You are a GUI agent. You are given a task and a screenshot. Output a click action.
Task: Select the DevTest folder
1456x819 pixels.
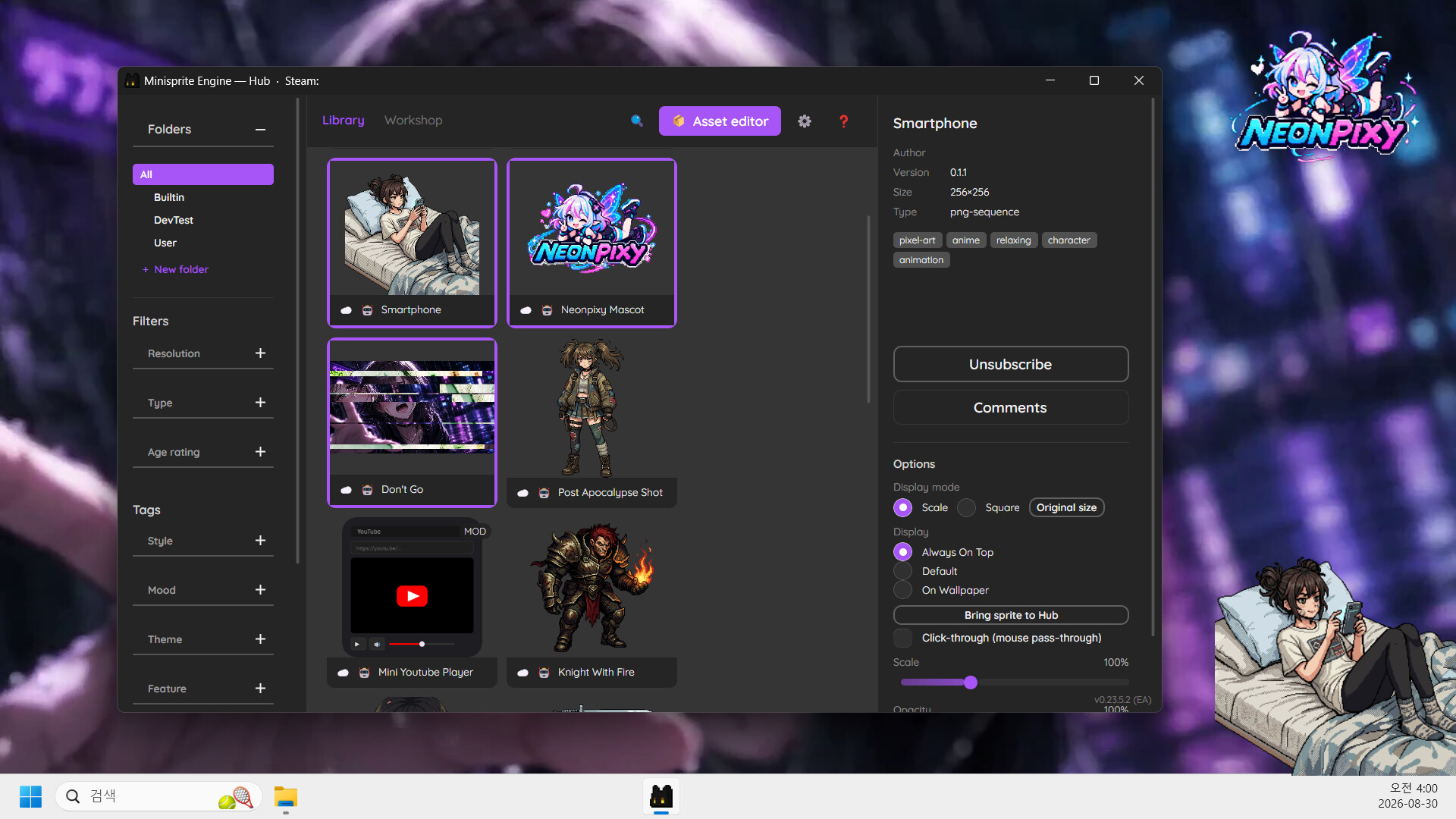tap(174, 220)
